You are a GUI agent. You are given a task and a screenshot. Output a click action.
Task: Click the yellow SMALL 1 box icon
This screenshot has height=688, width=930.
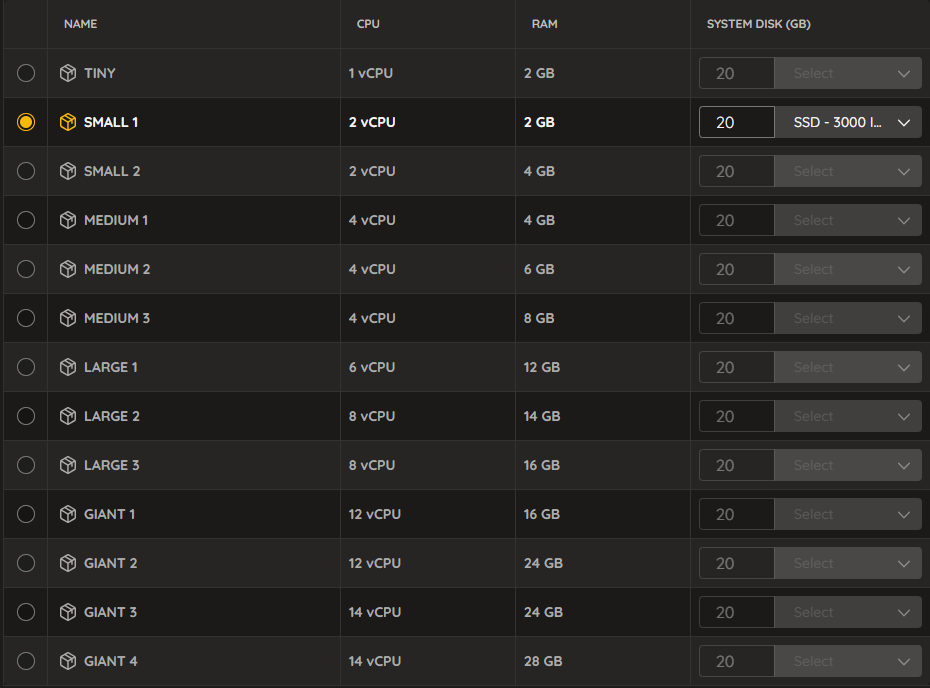[68, 122]
